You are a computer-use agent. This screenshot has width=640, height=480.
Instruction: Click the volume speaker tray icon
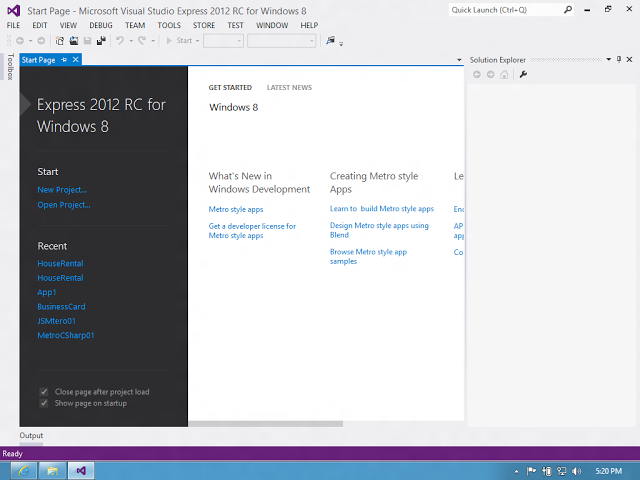[x=576, y=471]
